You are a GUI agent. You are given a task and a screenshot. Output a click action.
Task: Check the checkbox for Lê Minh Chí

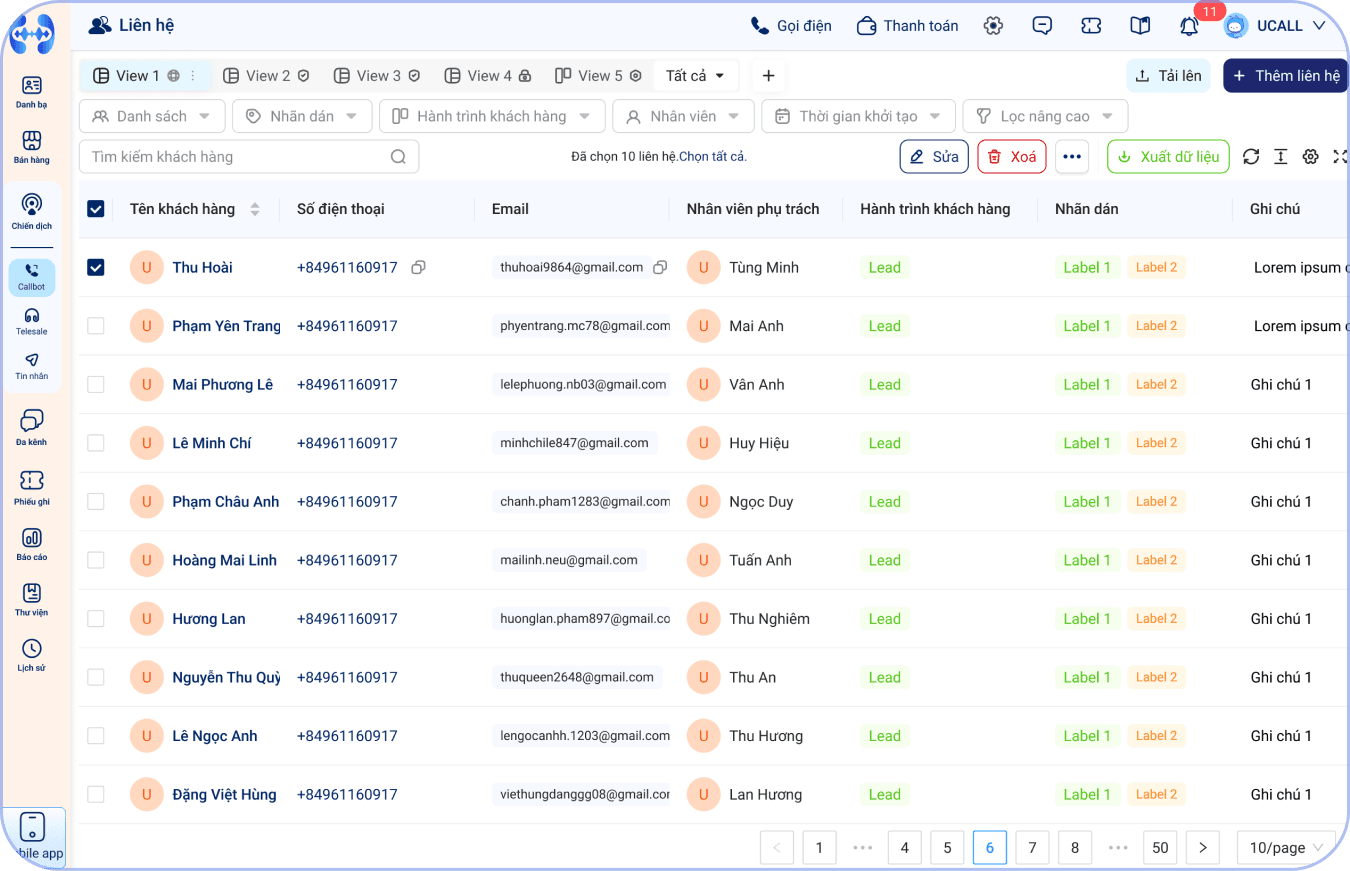tap(96, 443)
